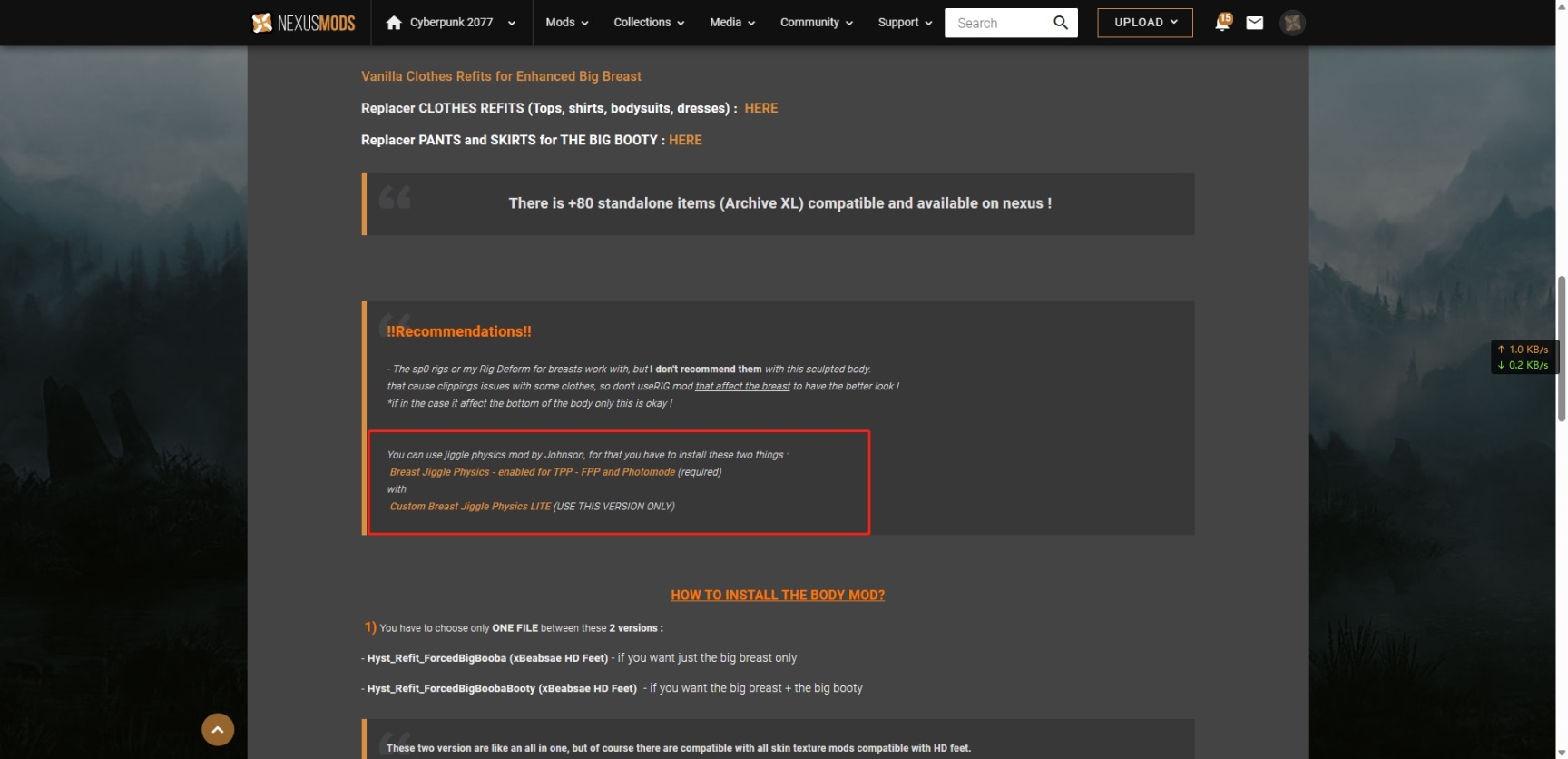Screen dimensions: 1568x759
Task: Click Hyst_Refit_ForcedBigBoobaBooty (xBeabsae HD Feet) text
Action: tap(502, 688)
